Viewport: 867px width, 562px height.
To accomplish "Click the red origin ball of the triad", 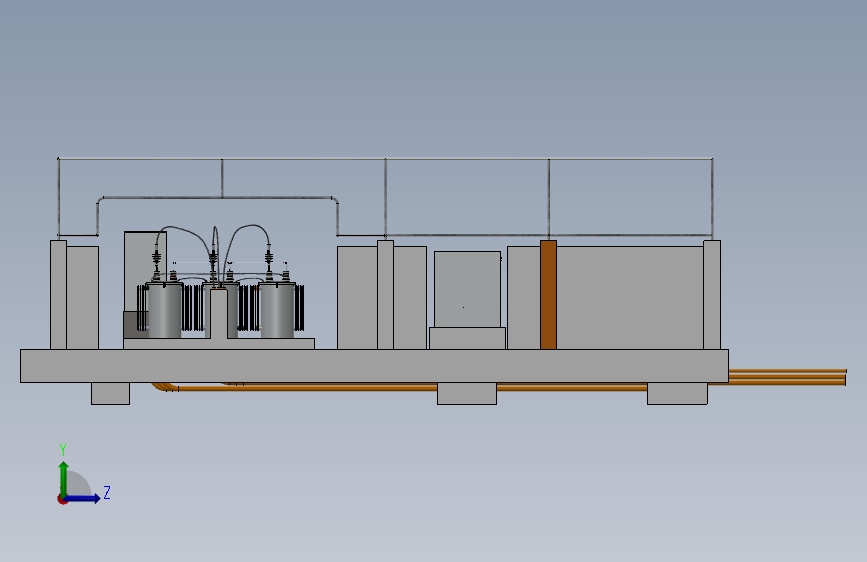I will point(62,499).
